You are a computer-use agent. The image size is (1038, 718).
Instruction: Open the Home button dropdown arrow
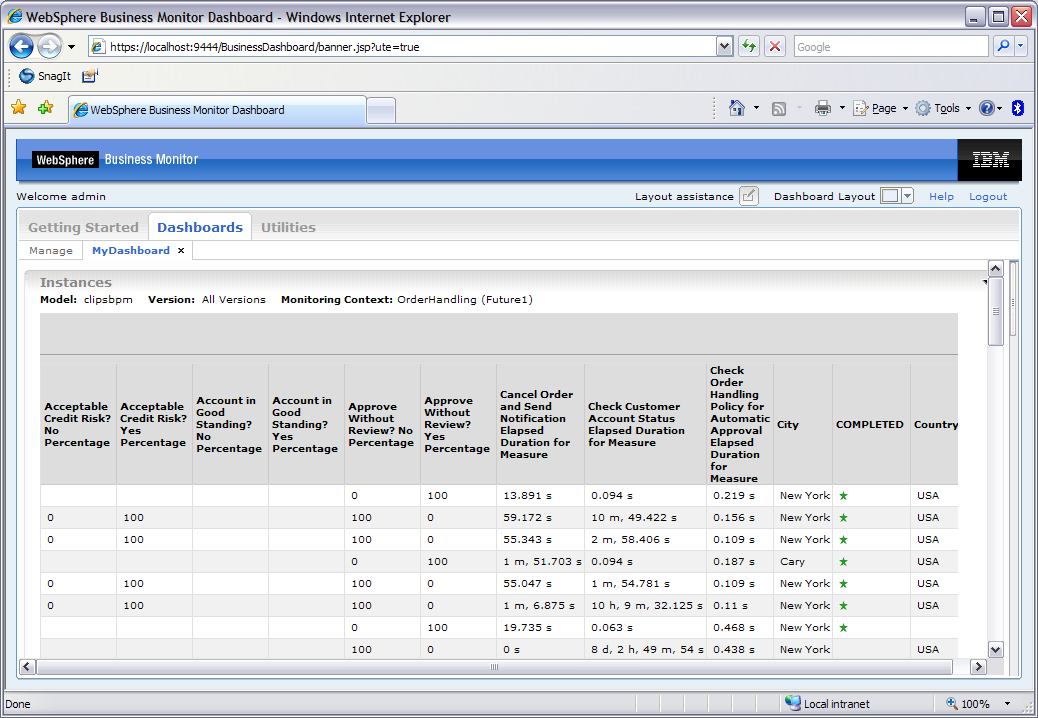point(756,108)
